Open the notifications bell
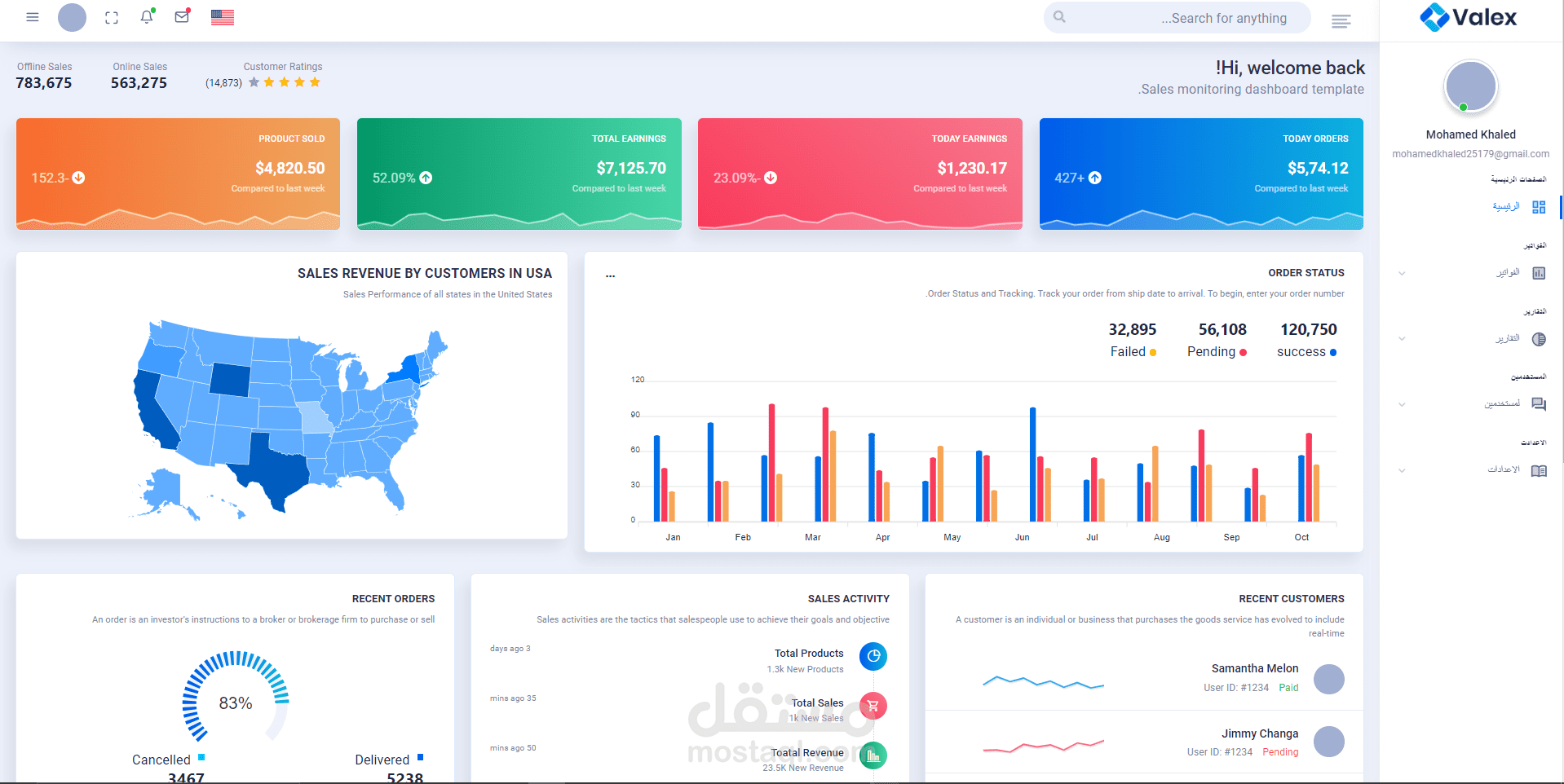 pos(147,17)
